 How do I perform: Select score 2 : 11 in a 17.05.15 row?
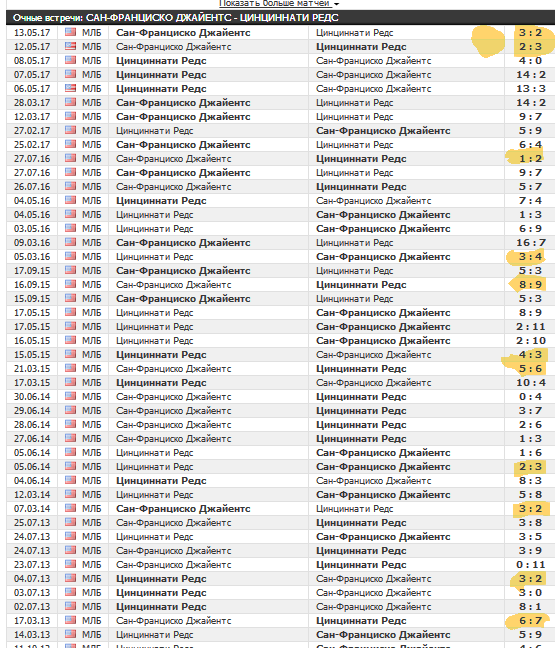click(531, 326)
